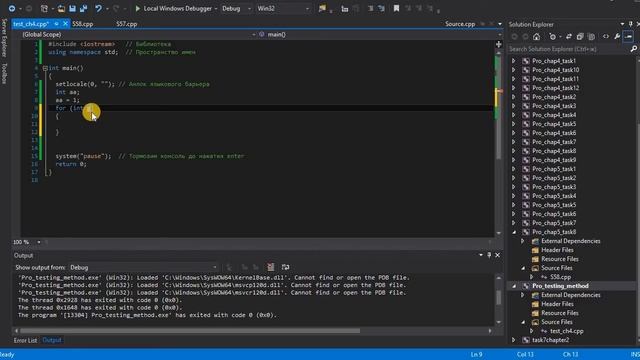Select test_ch4.cpp file in Solution Explorer tree
The image size is (640, 360).
(x=567, y=331)
